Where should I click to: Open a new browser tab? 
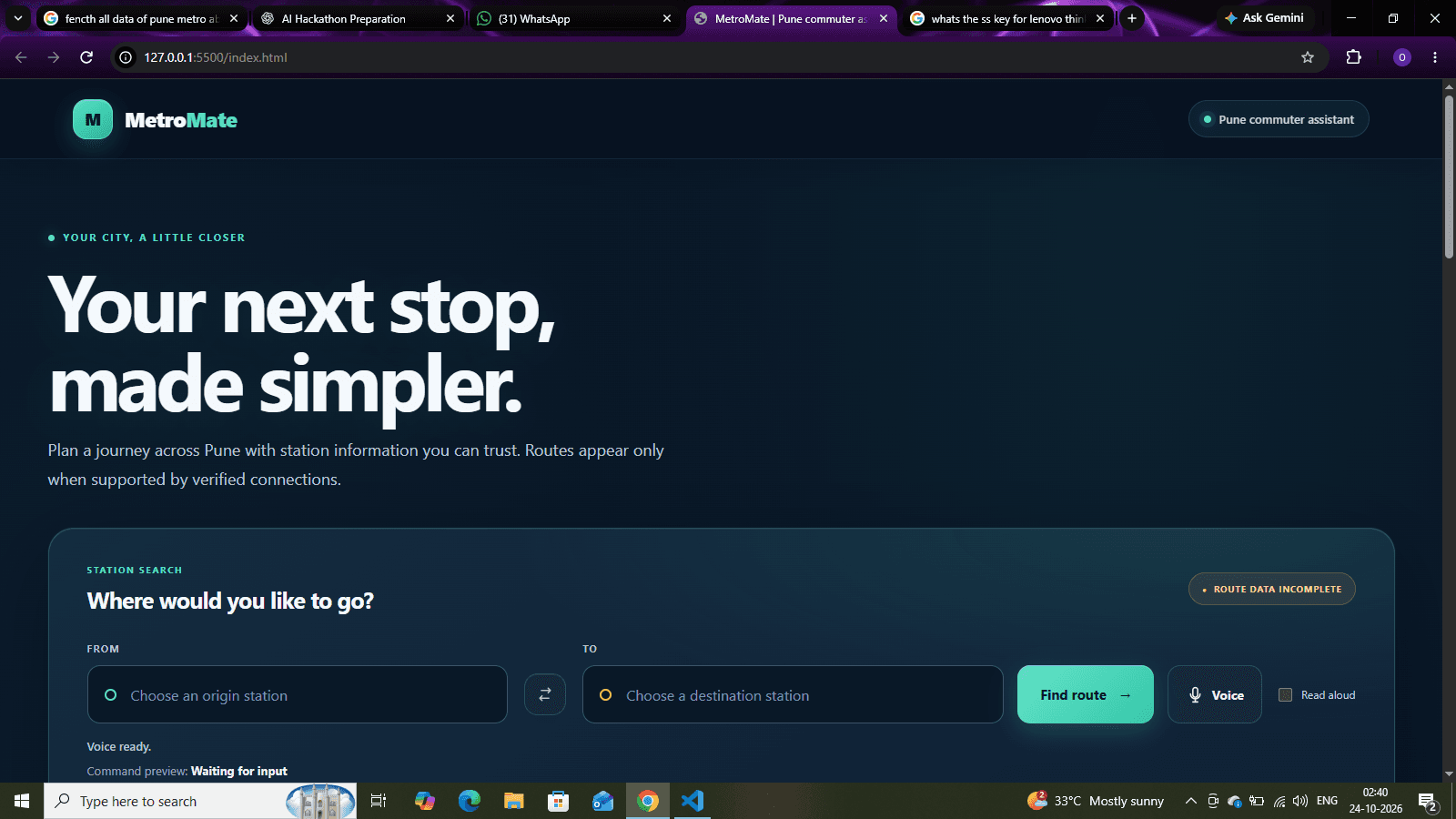coord(1132,18)
